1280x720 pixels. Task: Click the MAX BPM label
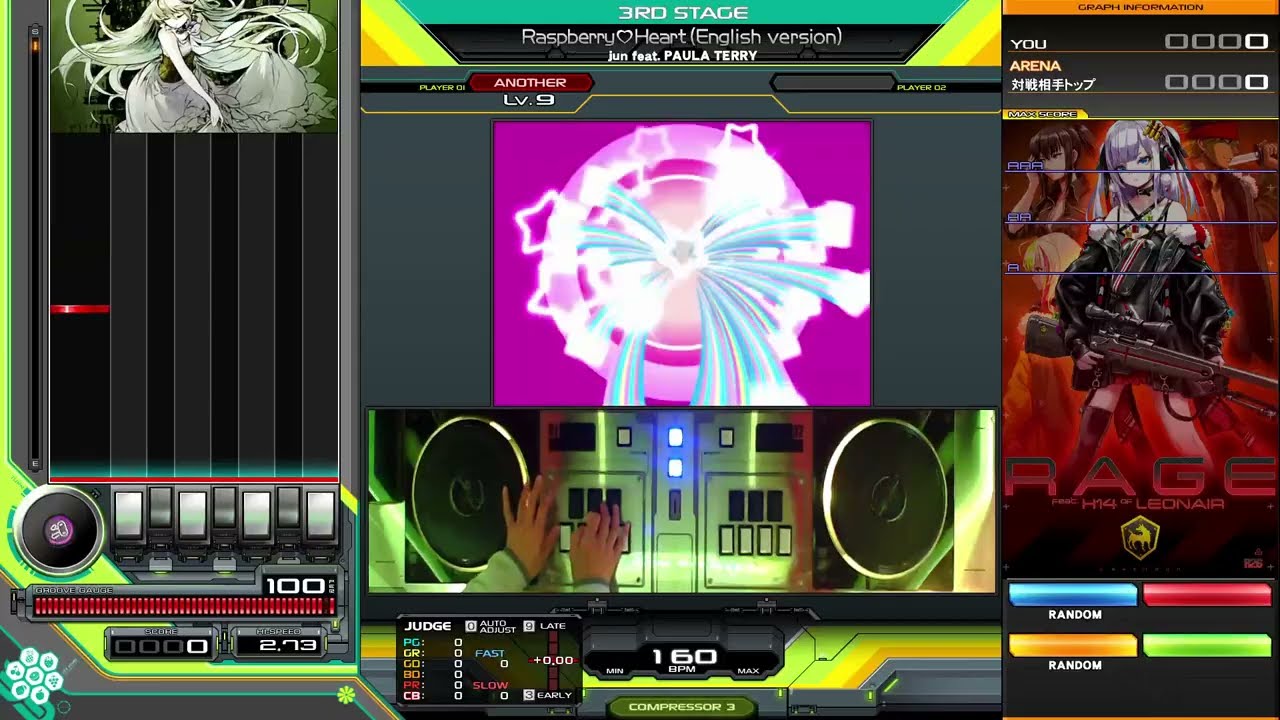click(748, 671)
